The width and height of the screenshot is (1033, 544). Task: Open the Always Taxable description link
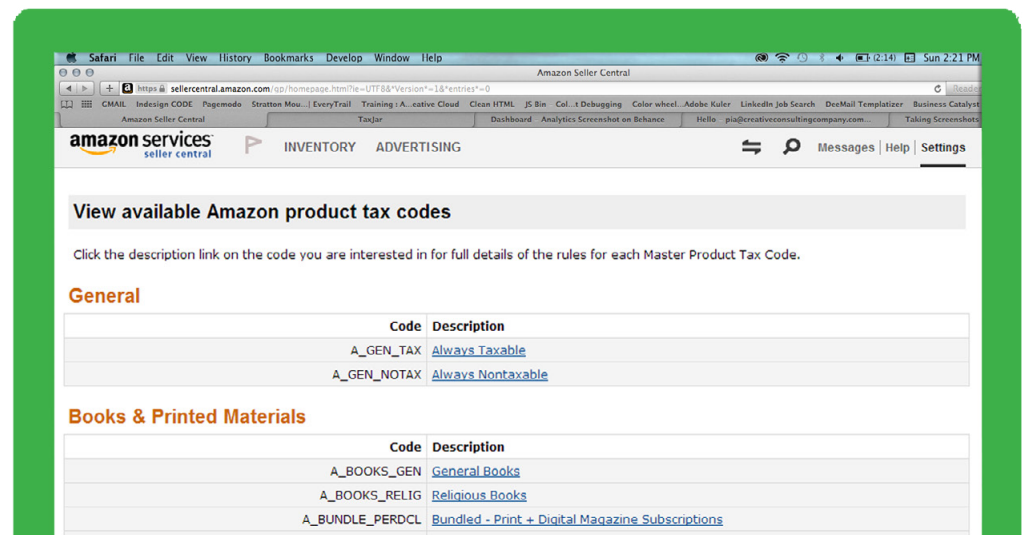(478, 350)
